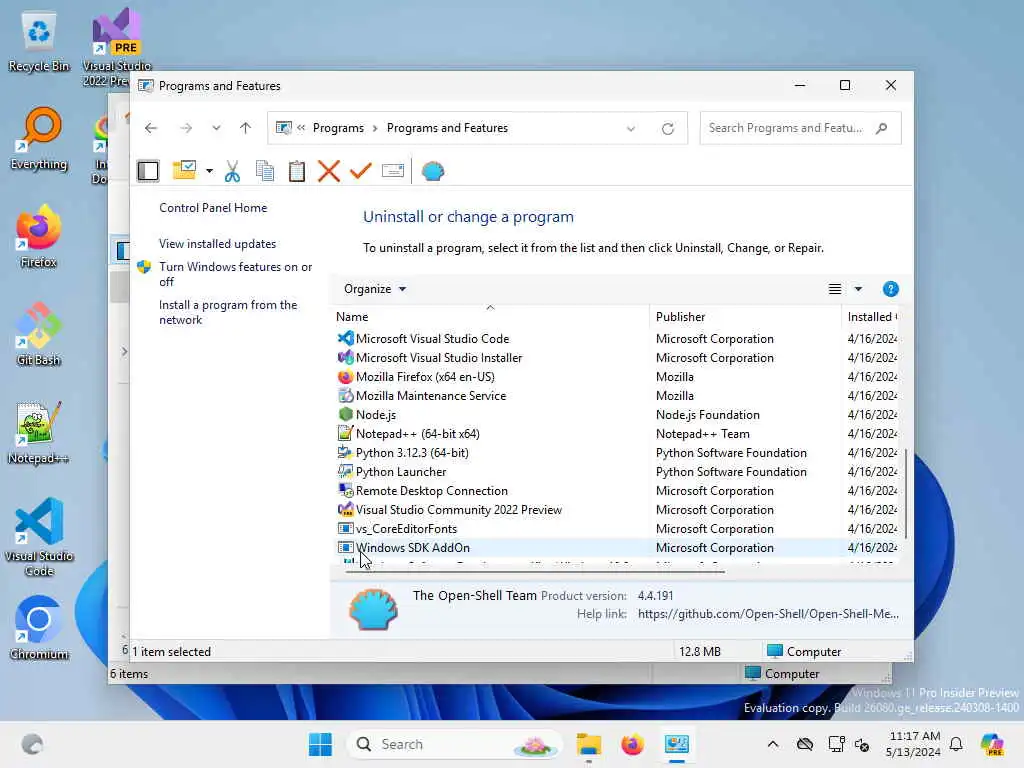Refresh the Programs and Features list

click(x=667, y=129)
